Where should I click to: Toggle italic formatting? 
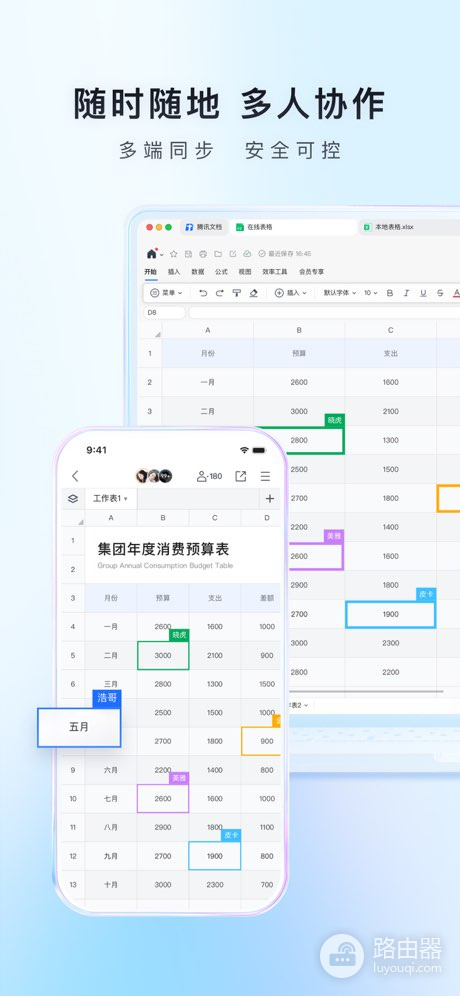point(407,293)
